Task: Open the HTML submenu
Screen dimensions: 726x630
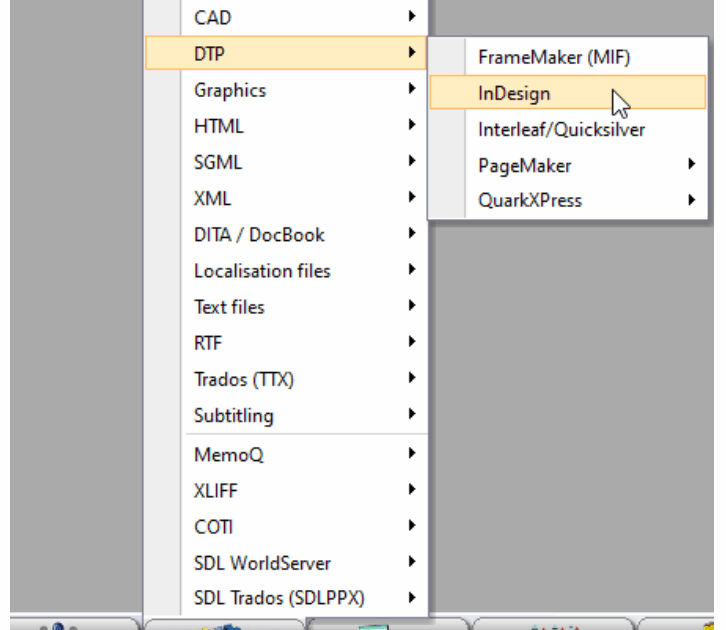Action: tap(286, 126)
